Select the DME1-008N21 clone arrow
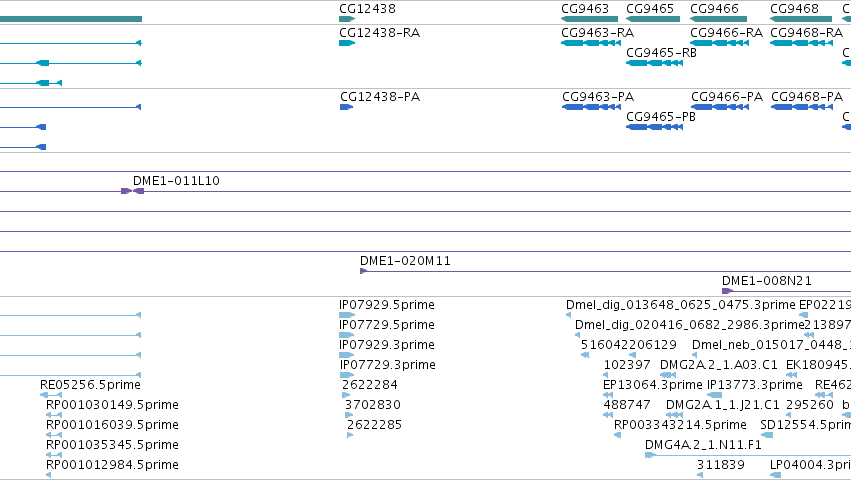Image resolution: width=851 pixels, height=480 pixels. 727,291
